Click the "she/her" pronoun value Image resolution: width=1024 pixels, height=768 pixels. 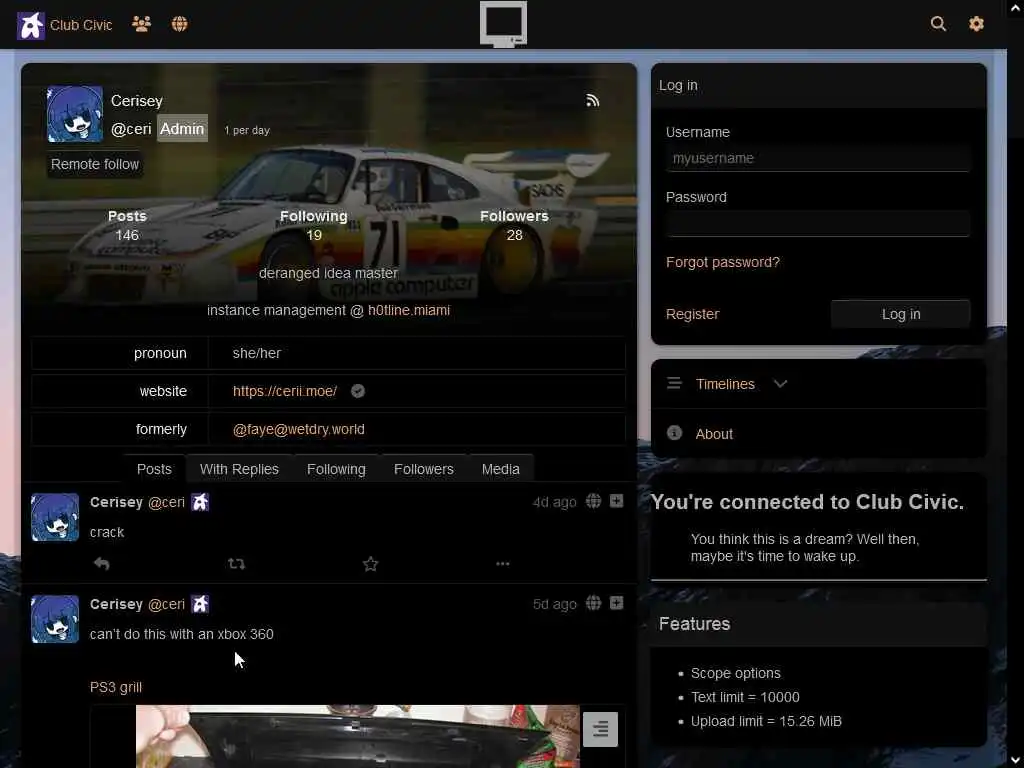(257, 353)
